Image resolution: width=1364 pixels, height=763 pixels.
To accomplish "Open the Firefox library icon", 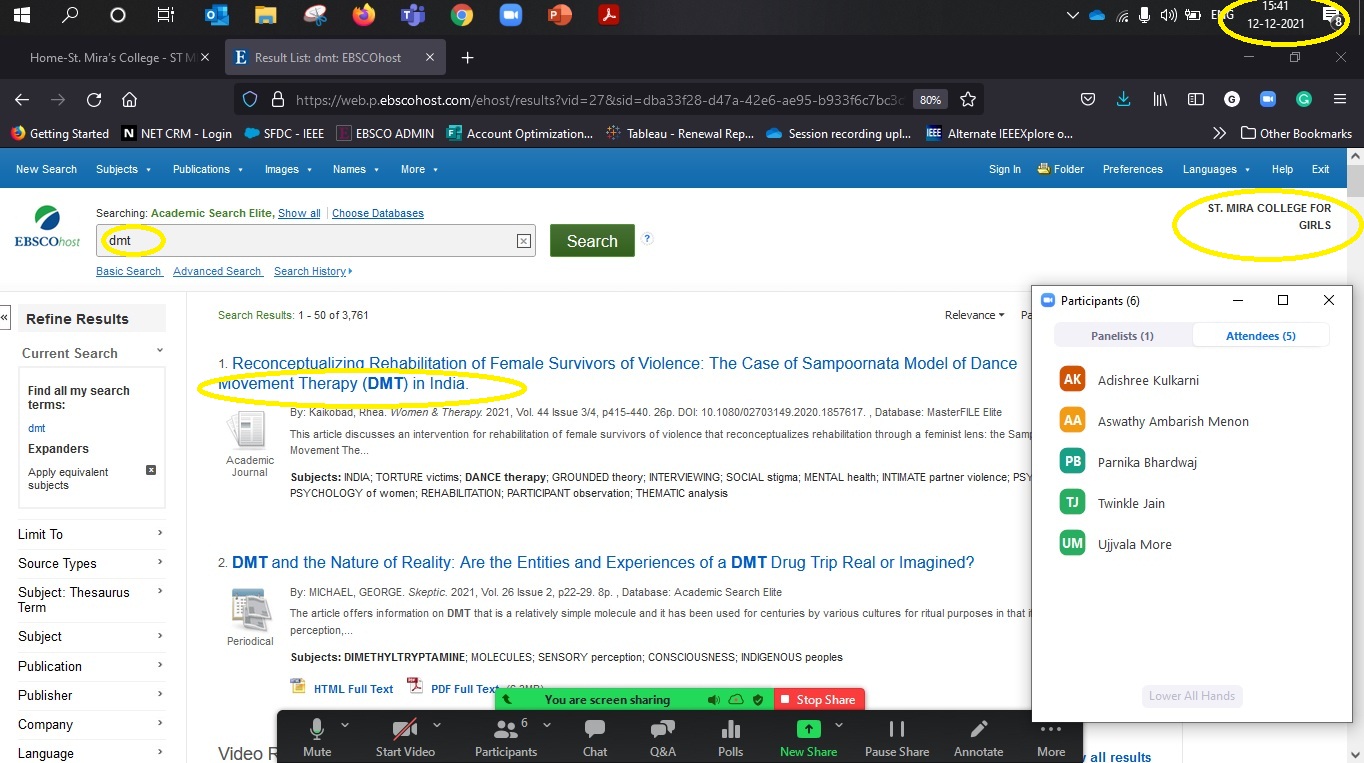I will point(1160,99).
